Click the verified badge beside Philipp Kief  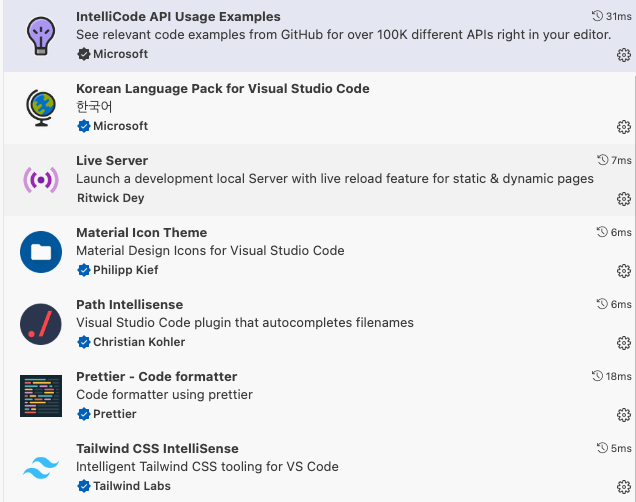84,270
